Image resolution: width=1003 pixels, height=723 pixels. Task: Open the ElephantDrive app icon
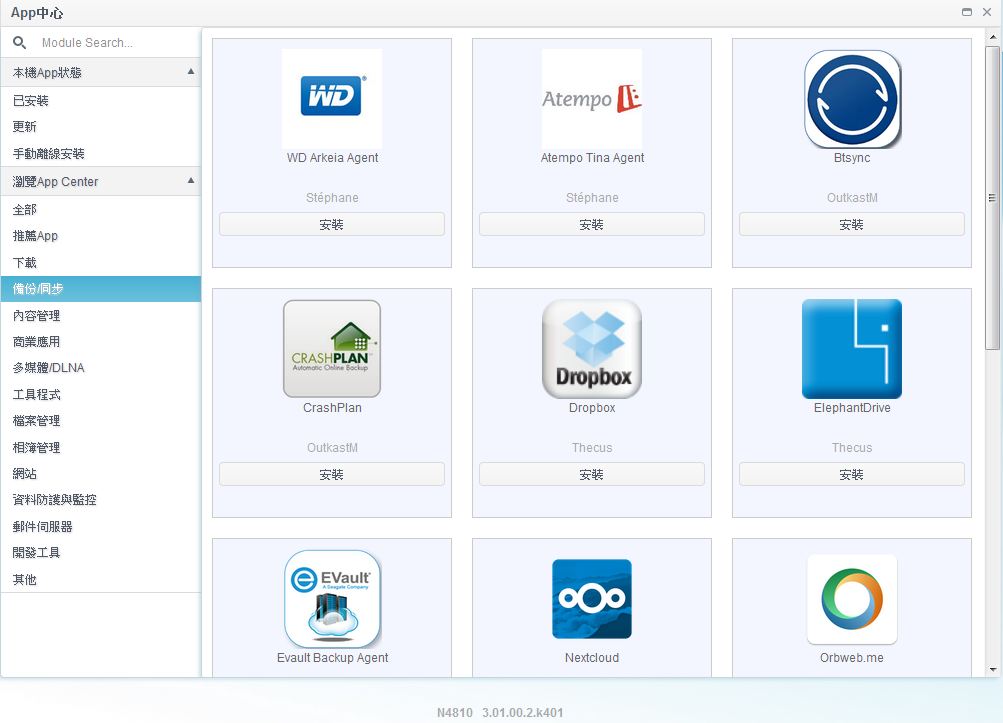coord(852,349)
